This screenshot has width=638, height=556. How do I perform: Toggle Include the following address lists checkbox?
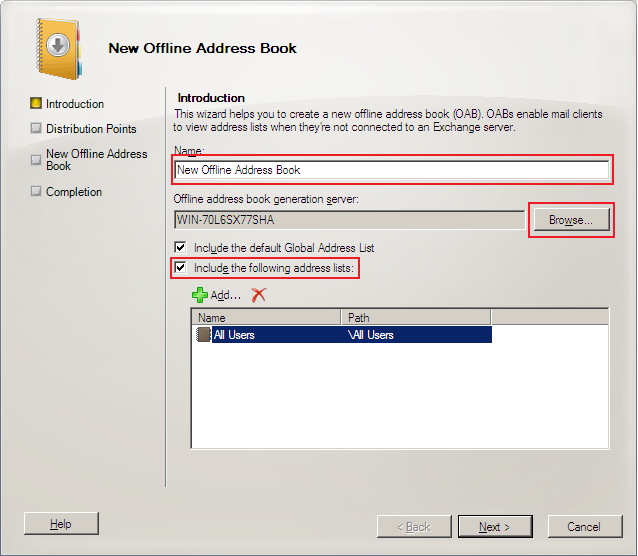click(180, 268)
